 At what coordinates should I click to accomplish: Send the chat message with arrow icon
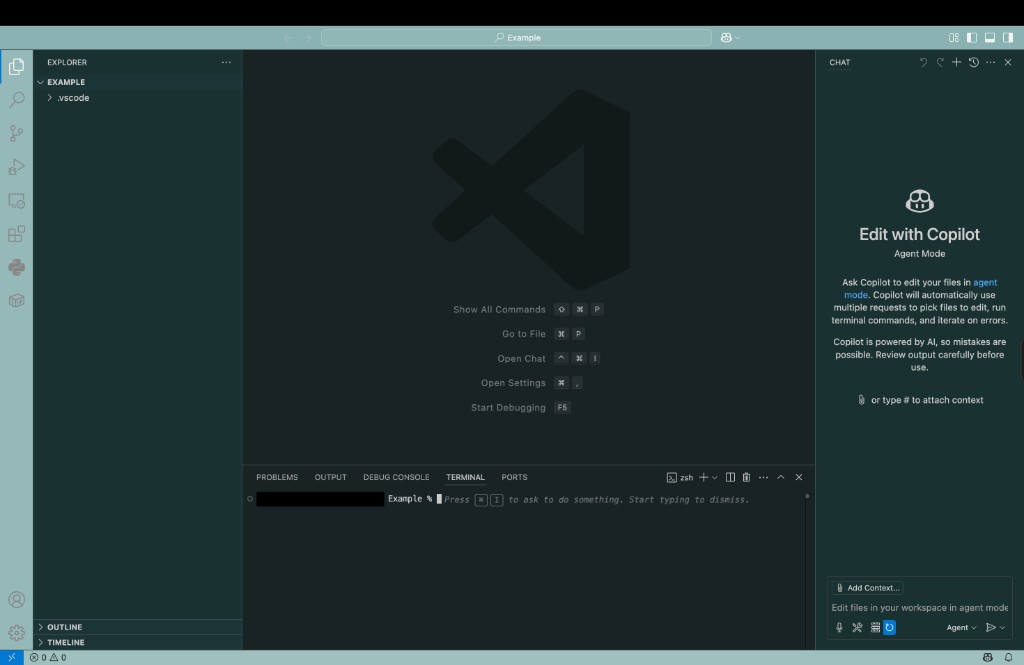(990, 627)
